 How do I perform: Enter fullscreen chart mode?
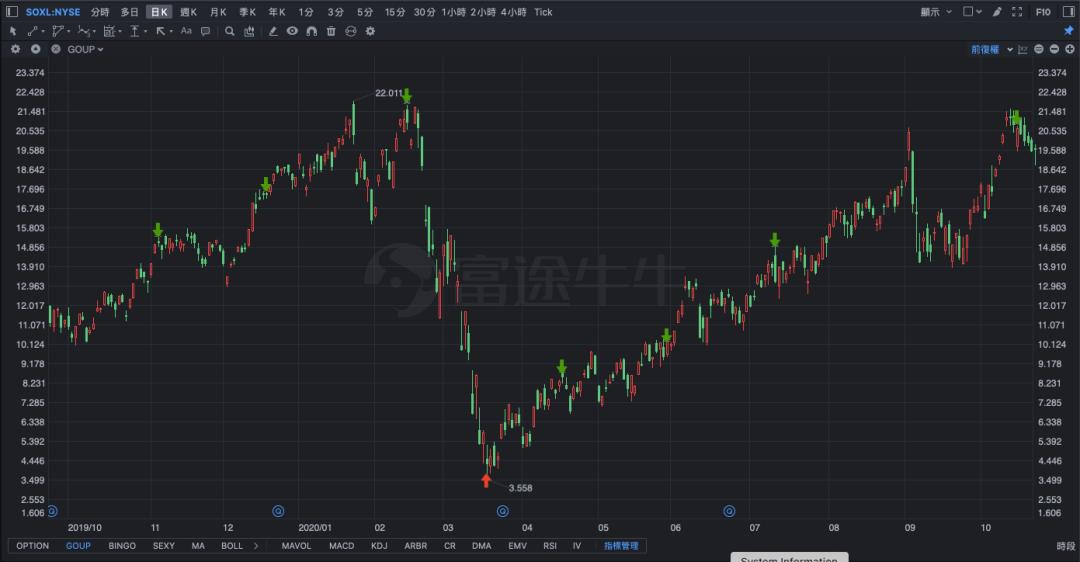[x=1019, y=12]
